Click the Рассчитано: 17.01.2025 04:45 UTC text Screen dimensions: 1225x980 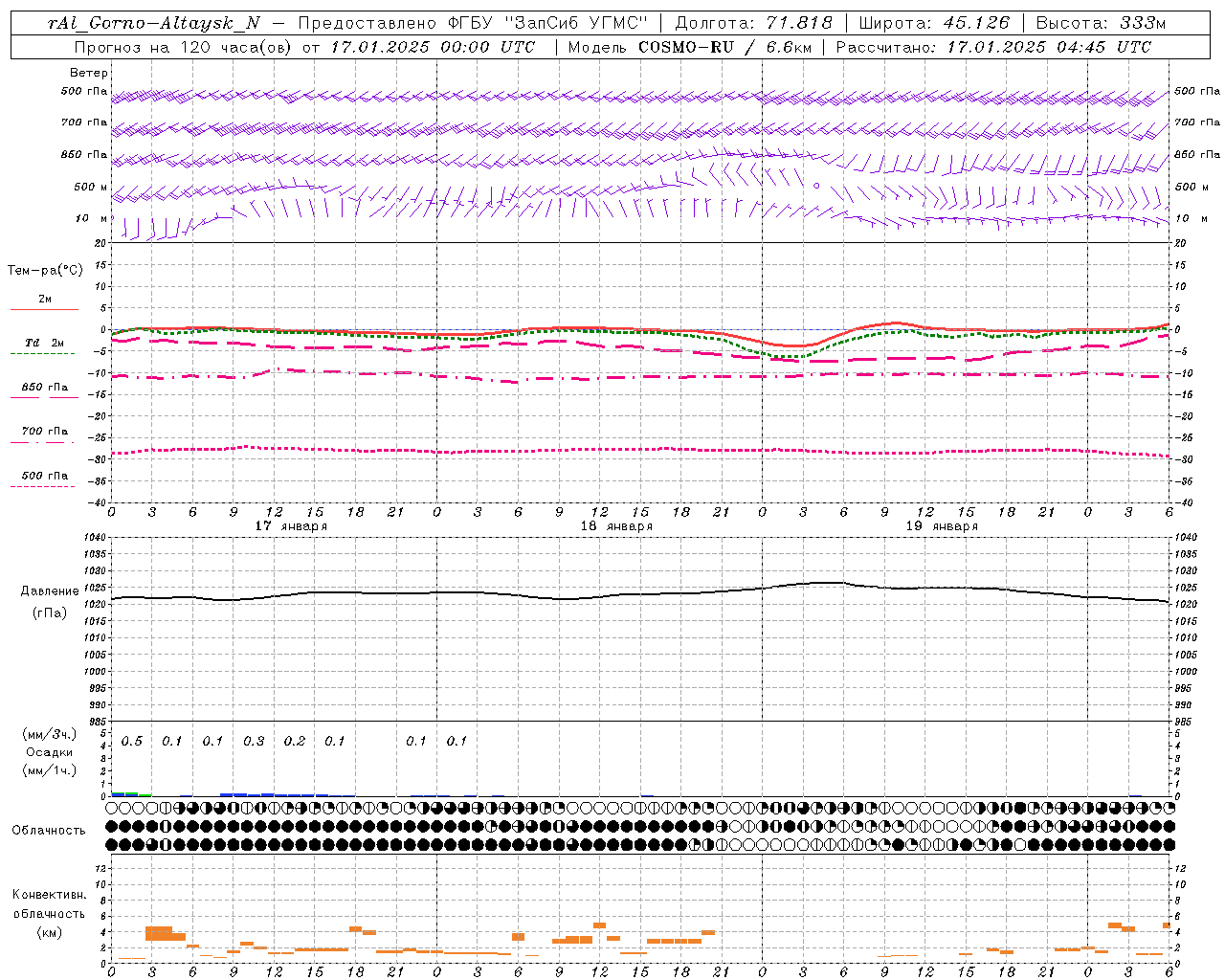pyautogui.click(x=993, y=47)
